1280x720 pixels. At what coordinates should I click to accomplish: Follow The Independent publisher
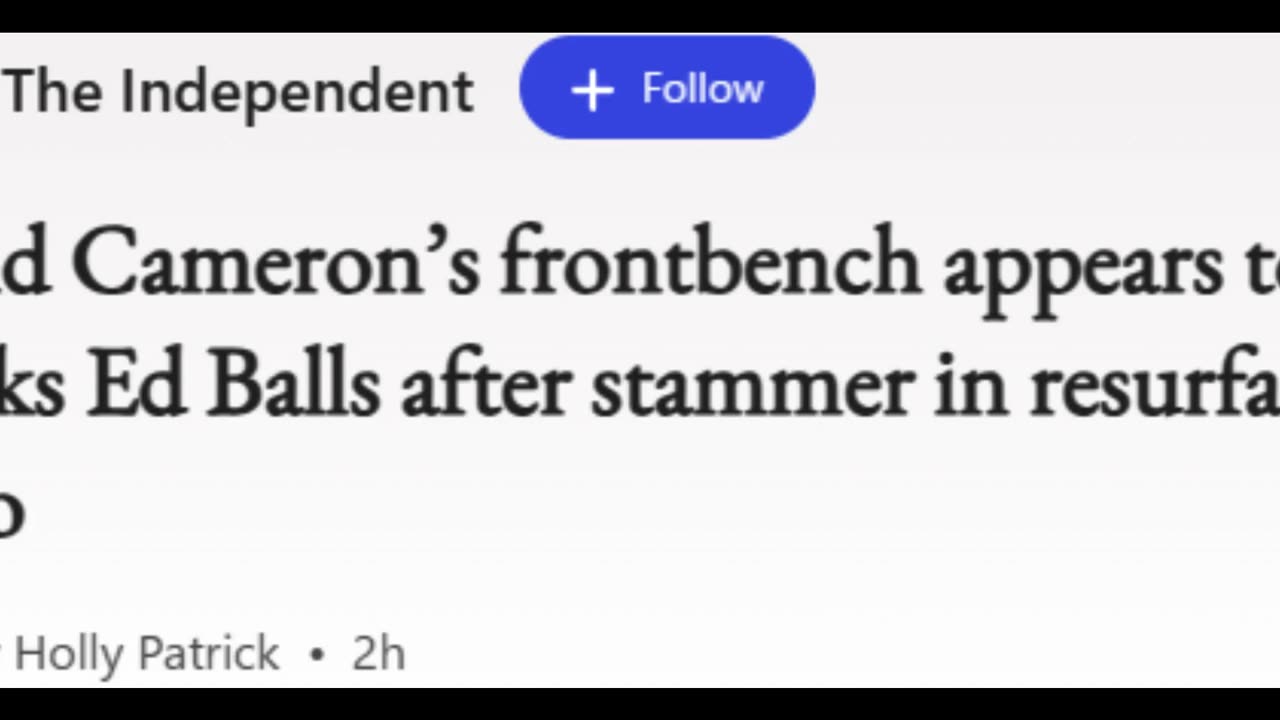pyautogui.click(x=667, y=88)
